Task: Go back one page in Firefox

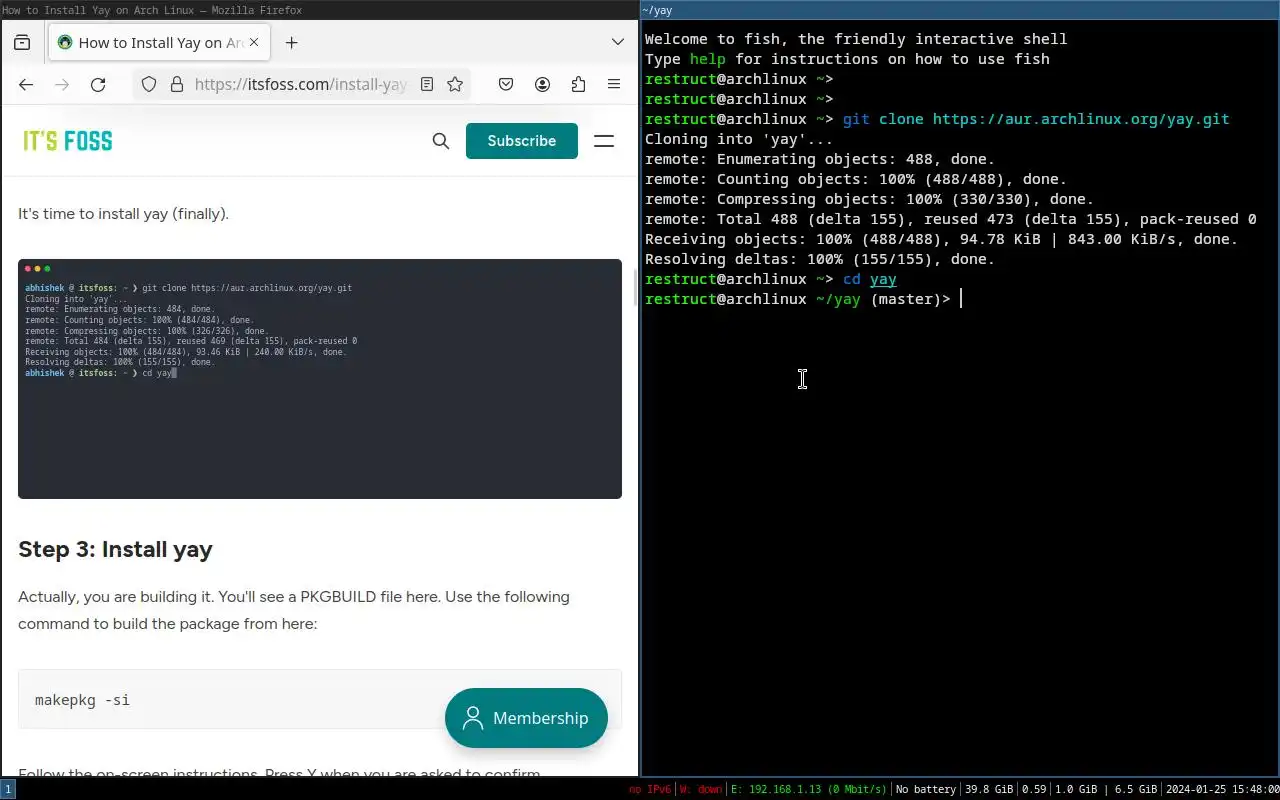Action: [26, 85]
